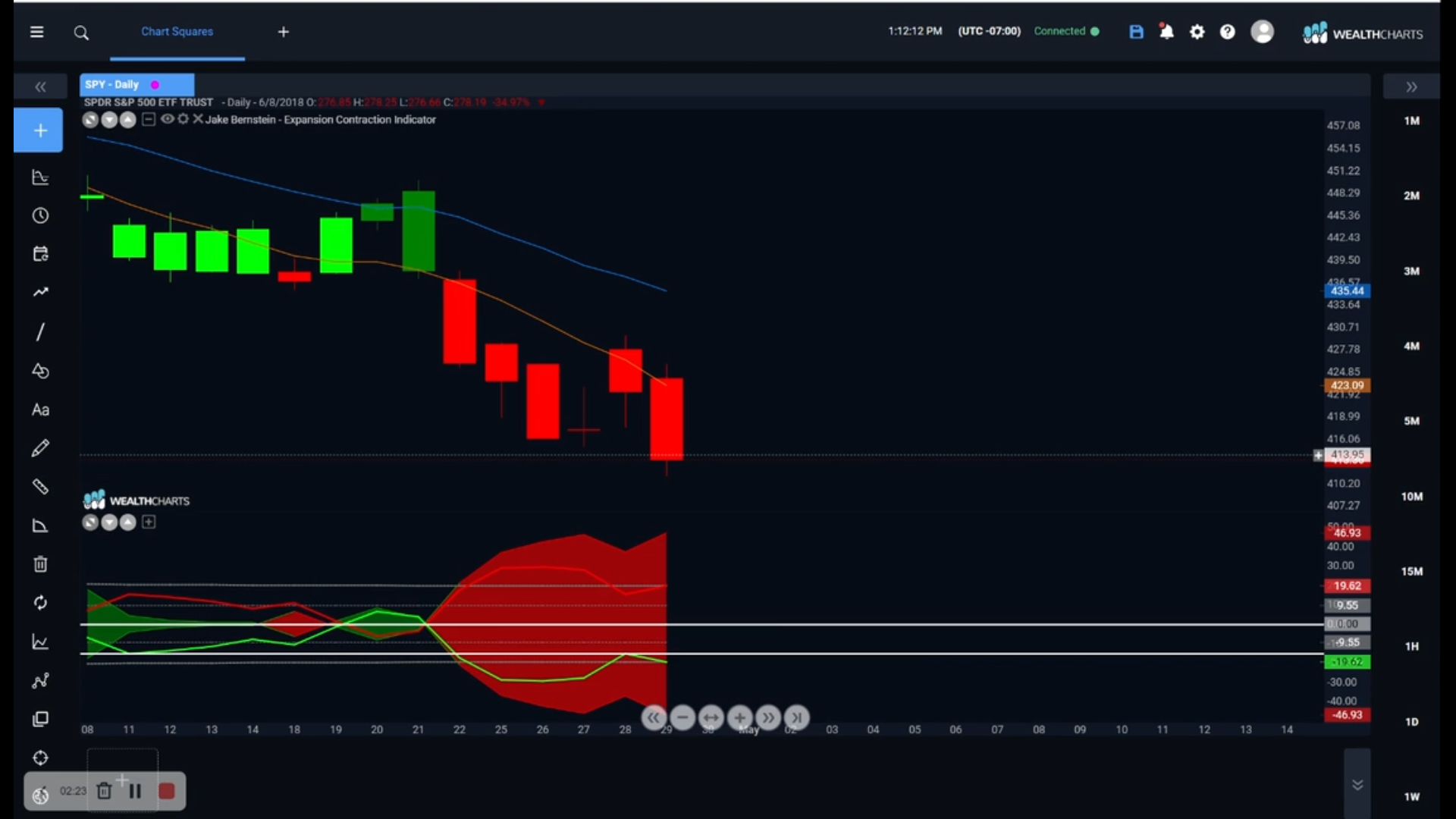Open alerts bell notifications

pyautogui.click(x=1166, y=32)
